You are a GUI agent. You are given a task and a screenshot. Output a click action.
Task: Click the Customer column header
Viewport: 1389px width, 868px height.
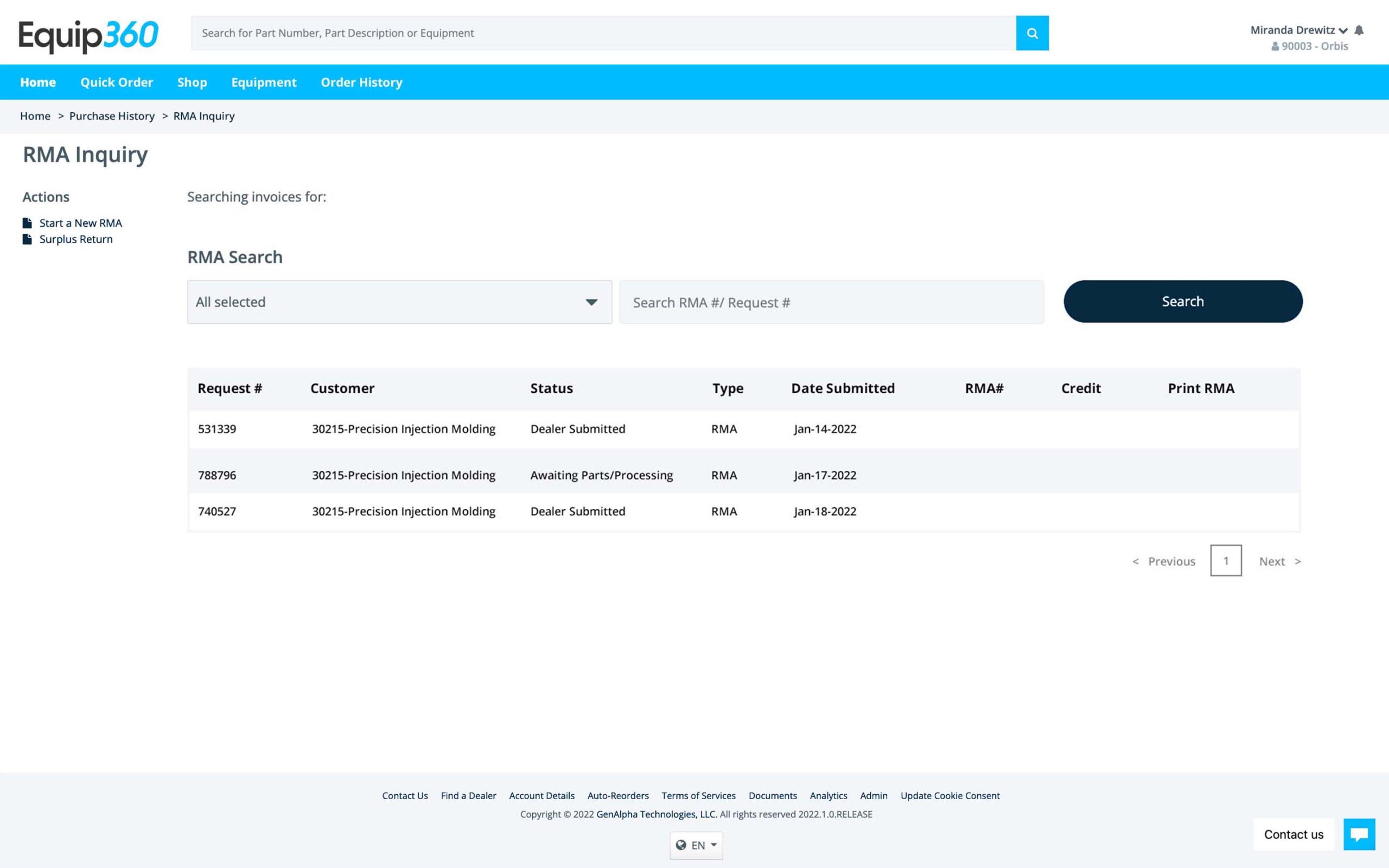[342, 388]
